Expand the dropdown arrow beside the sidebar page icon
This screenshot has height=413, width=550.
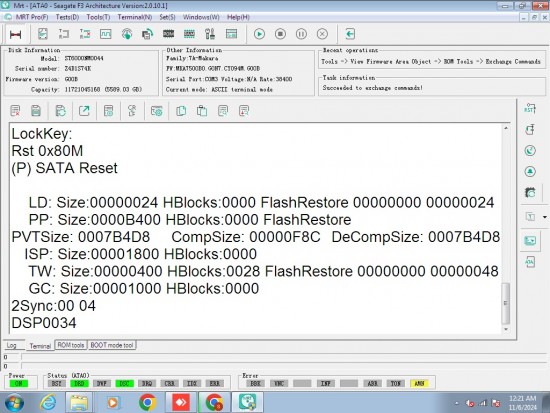(x=545, y=217)
